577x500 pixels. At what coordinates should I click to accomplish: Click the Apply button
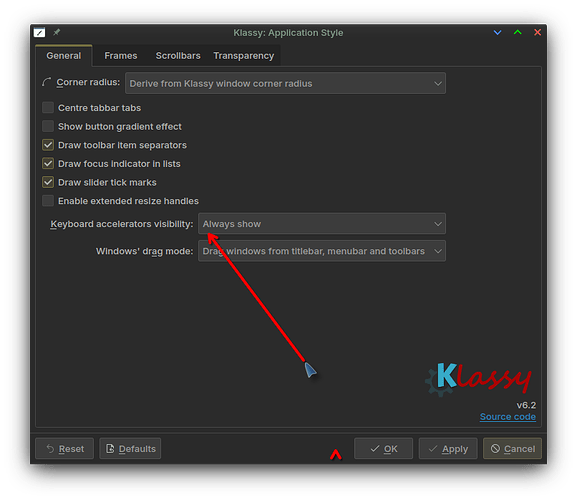[448, 449]
